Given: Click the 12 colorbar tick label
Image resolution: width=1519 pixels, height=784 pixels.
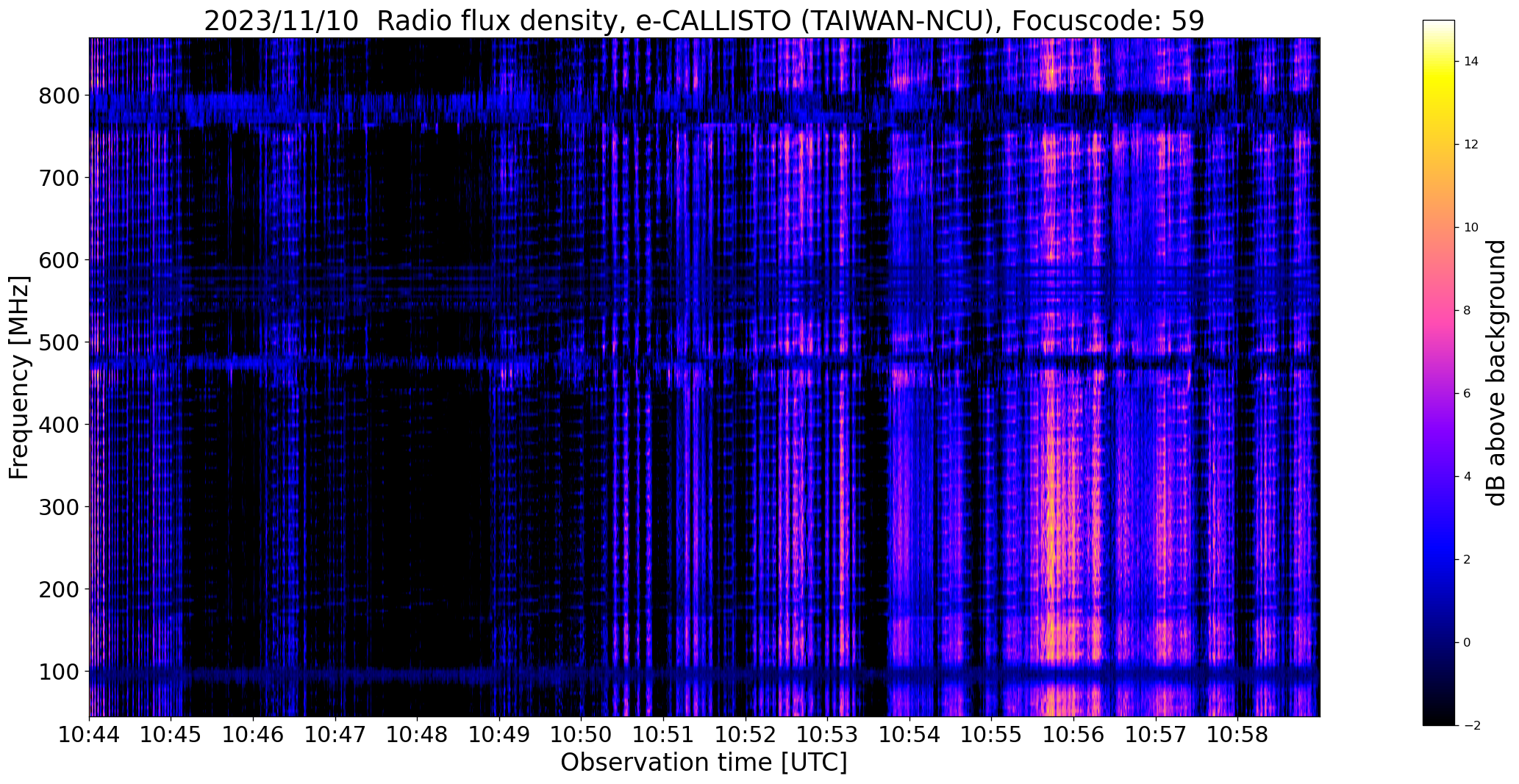Looking at the screenshot, I should [1471, 145].
